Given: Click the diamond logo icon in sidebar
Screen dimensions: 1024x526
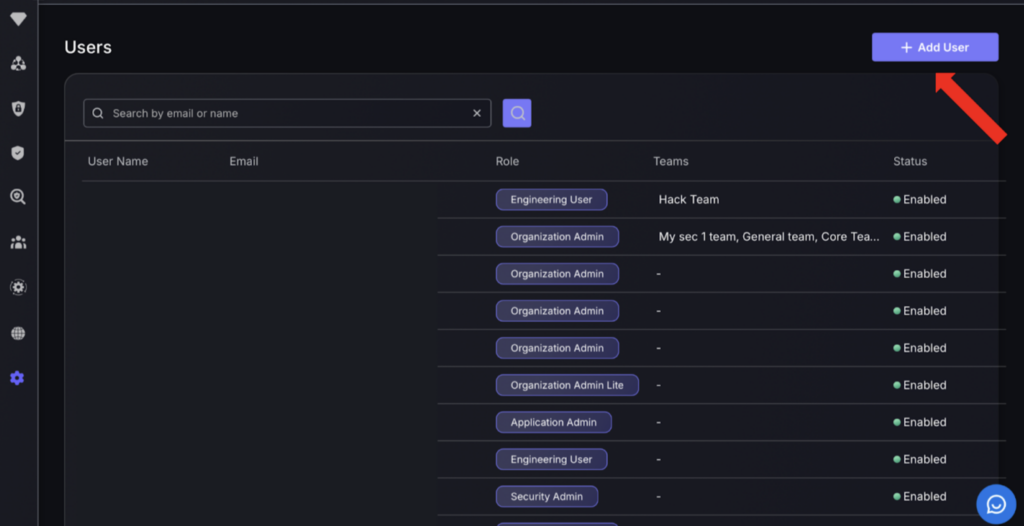Looking at the screenshot, I should (18, 19).
